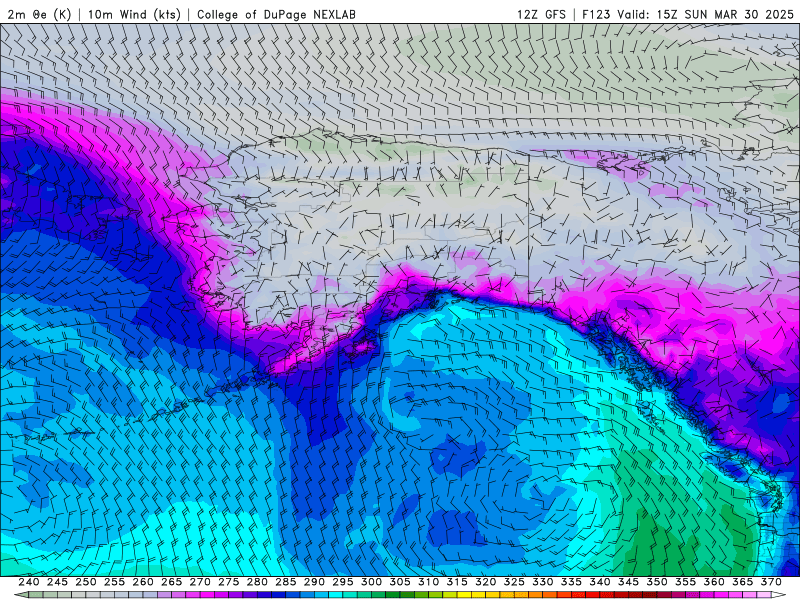The height and width of the screenshot is (600, 800).
Task: Select the 270 legend value
Action: tap(200, 582)
